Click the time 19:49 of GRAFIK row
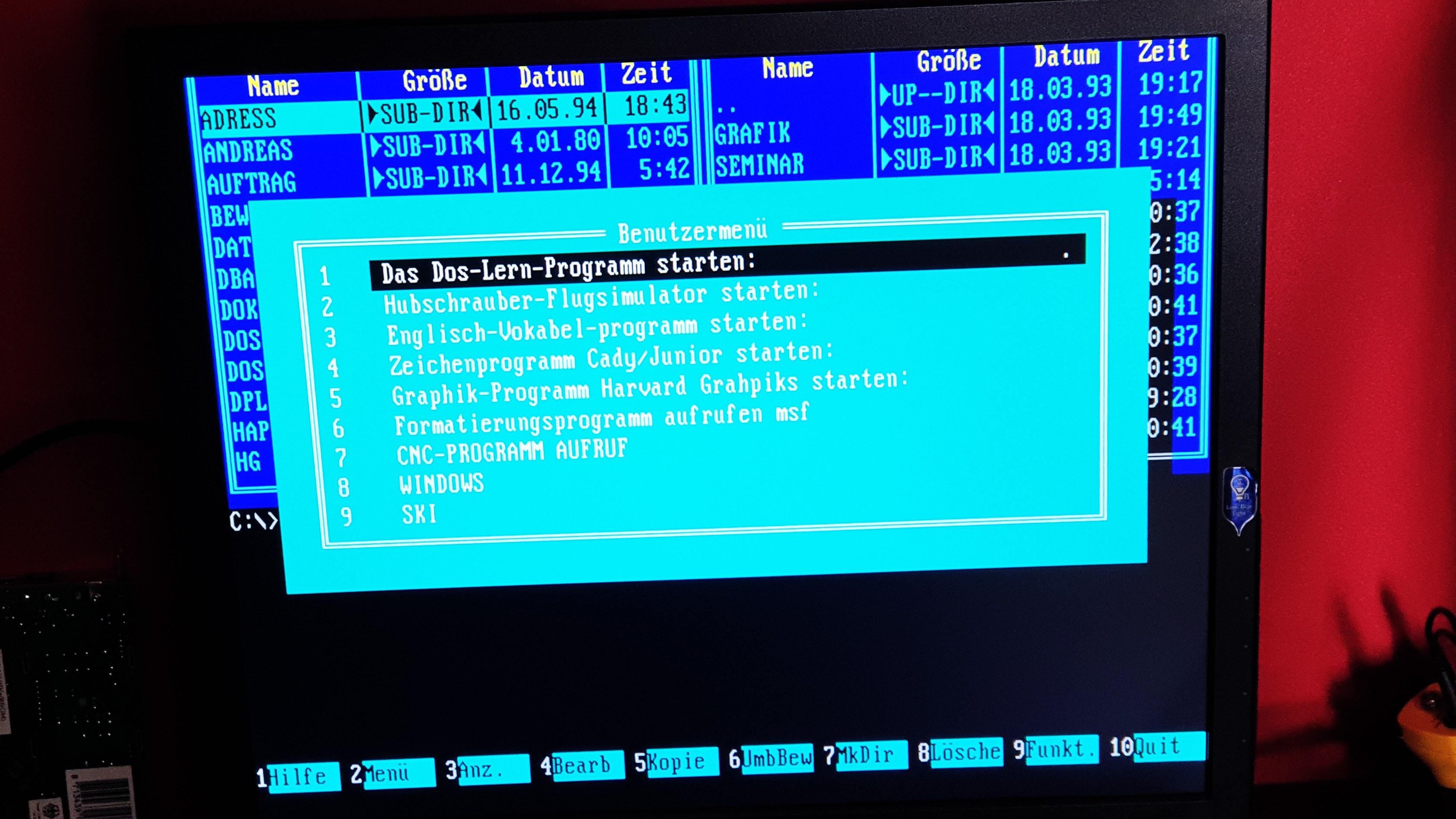Viewport: 1456px width, 819px height. [x=1169, y=116]
